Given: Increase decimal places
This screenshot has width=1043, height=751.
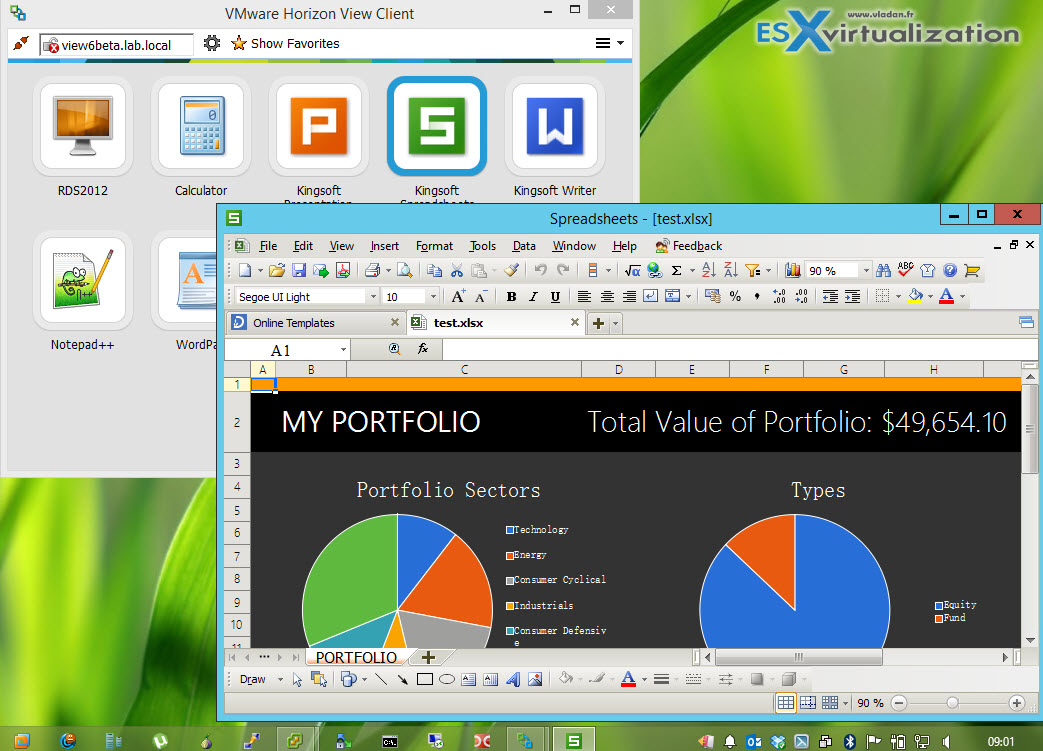Looking at the screenshot, I should point(780,296).
